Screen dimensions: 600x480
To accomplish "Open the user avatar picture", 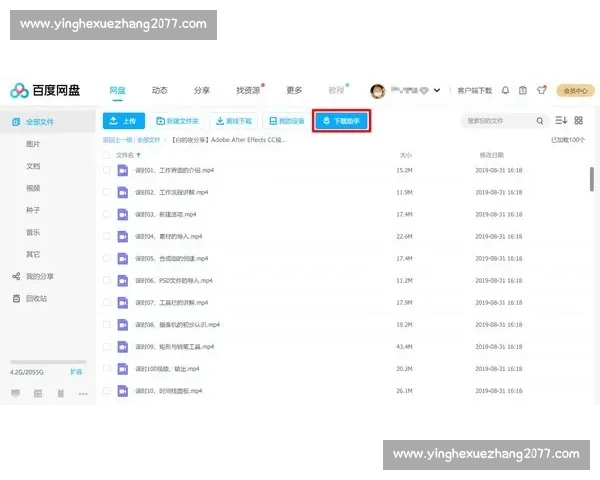I will click(378, 91).
